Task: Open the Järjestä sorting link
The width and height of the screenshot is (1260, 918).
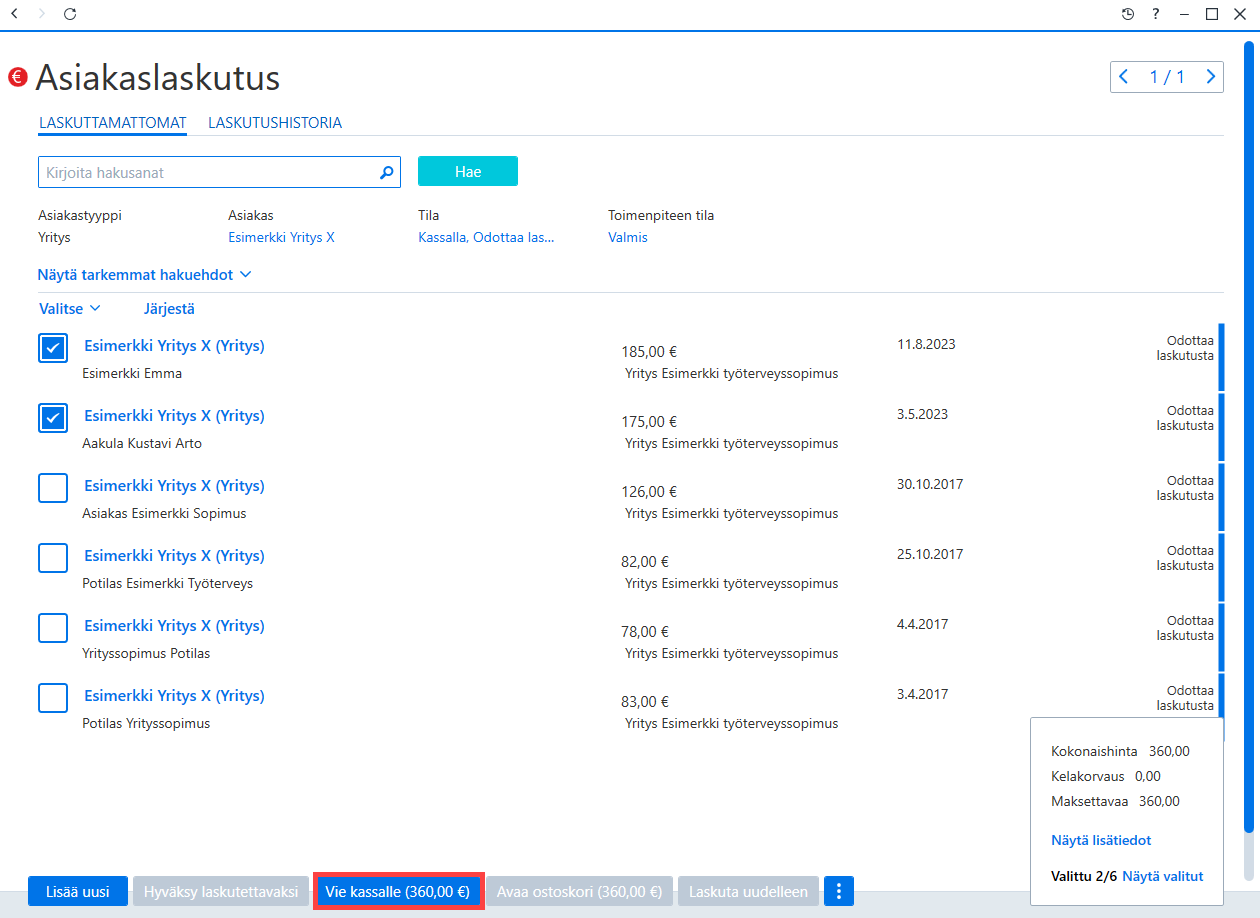Action: tap(169, 309)
